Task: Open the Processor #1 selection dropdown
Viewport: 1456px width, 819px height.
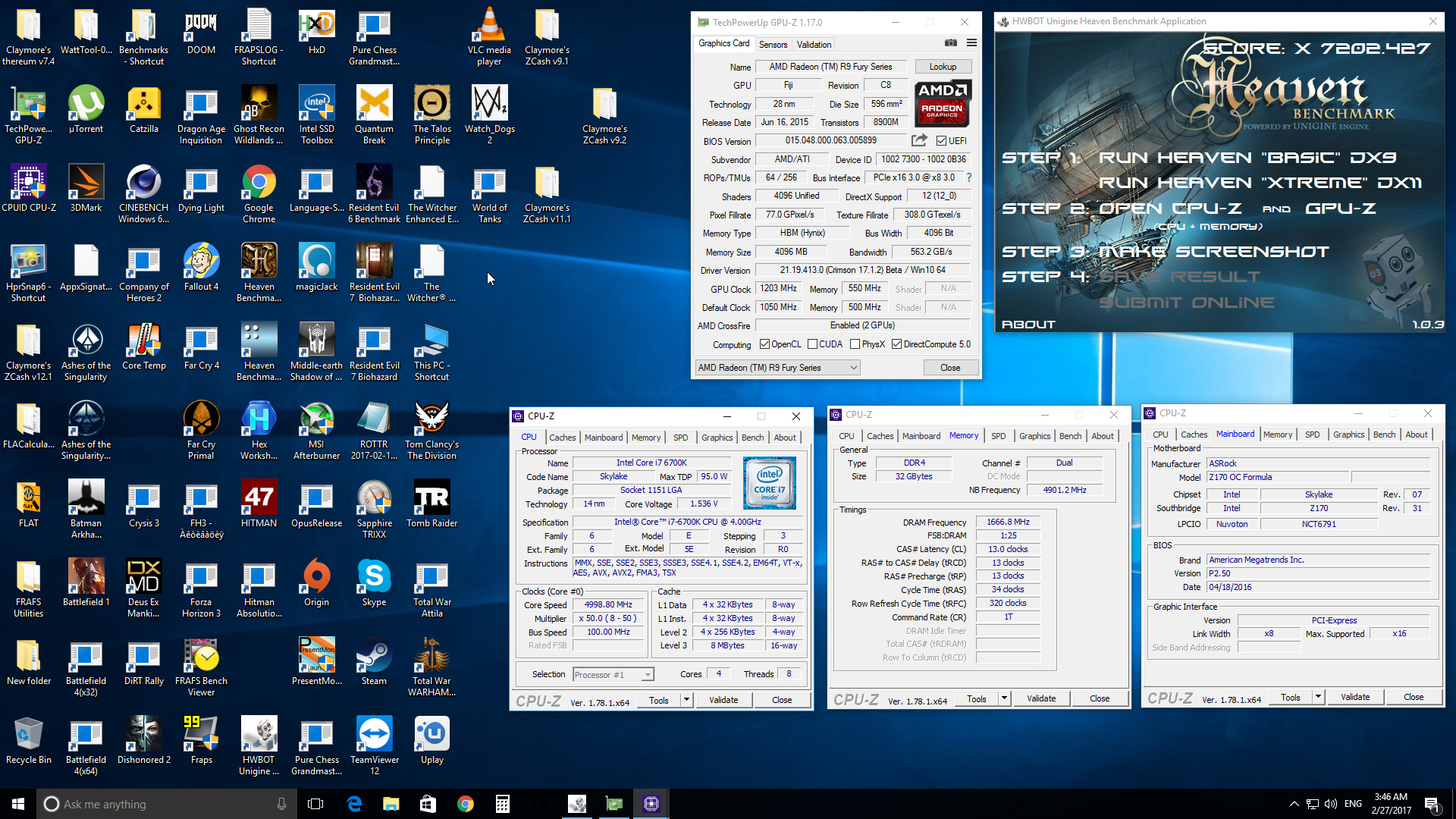Action: point(613,674)
